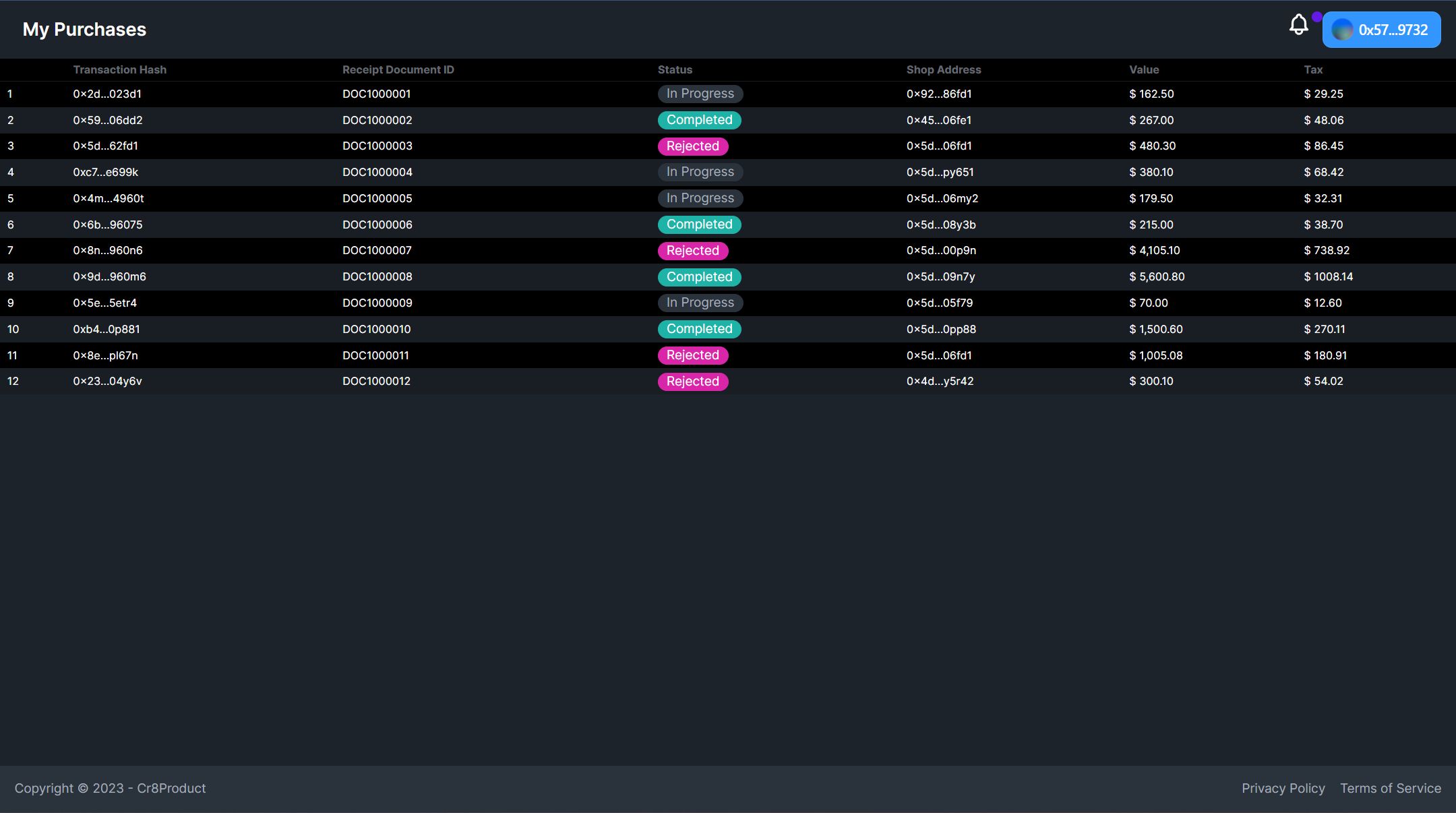Click receipt DOC1000005
Viewport: 1456px width, 813px height.
point(377,198)
